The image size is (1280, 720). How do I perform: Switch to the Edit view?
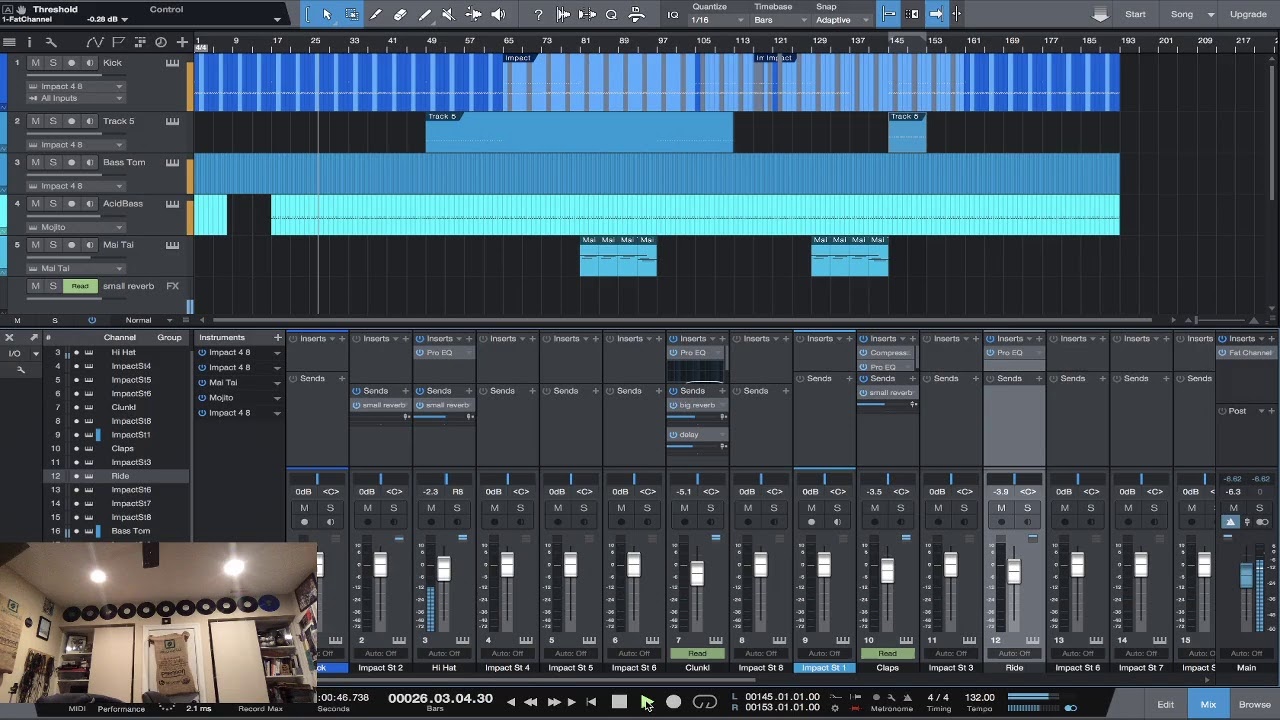(1166, 704)
